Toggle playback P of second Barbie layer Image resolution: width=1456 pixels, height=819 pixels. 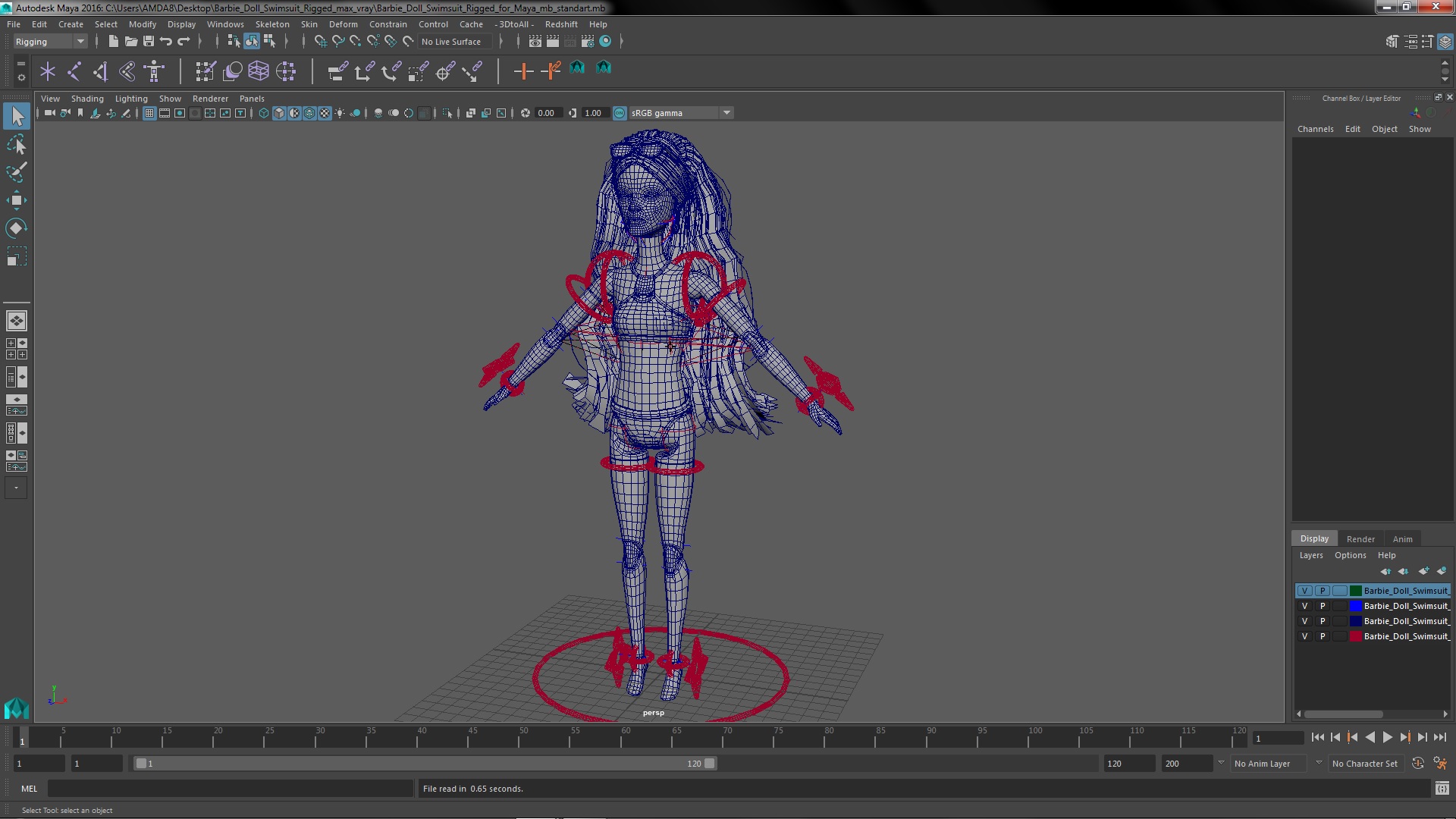1323,606
